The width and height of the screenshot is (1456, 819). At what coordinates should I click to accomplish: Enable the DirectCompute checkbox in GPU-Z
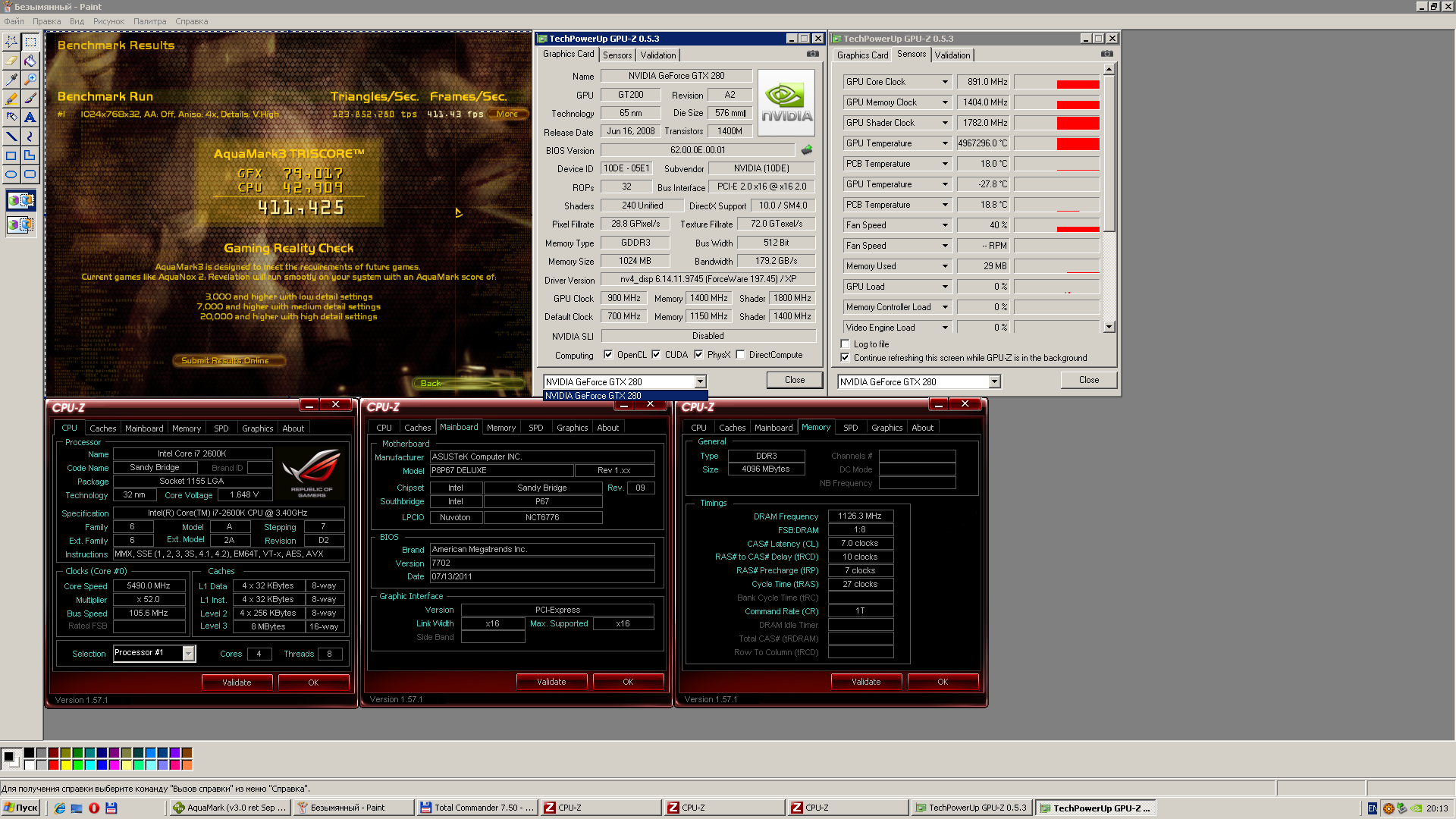point(740,354)
